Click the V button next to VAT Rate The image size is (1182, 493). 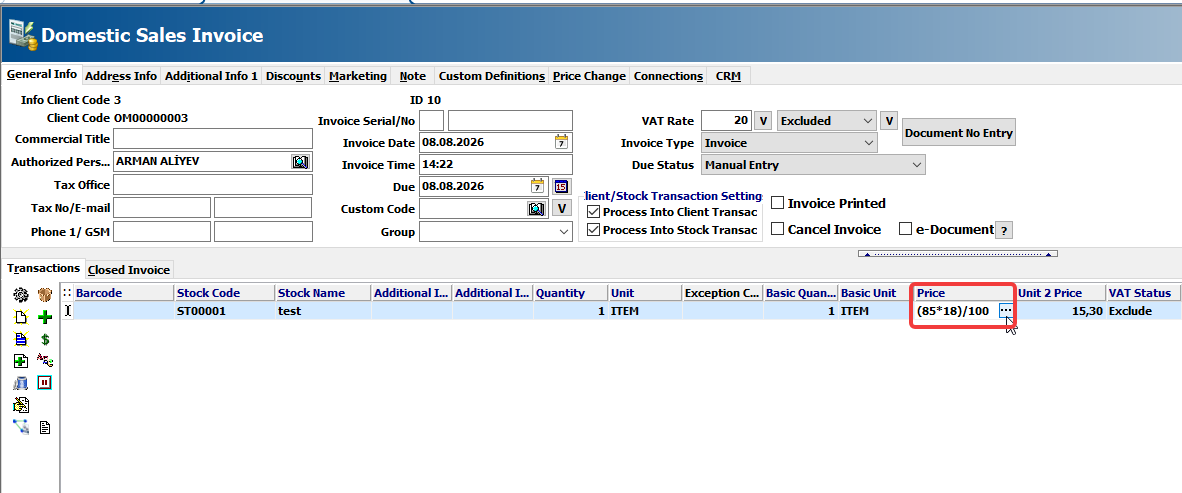click(x=764, y=121)
